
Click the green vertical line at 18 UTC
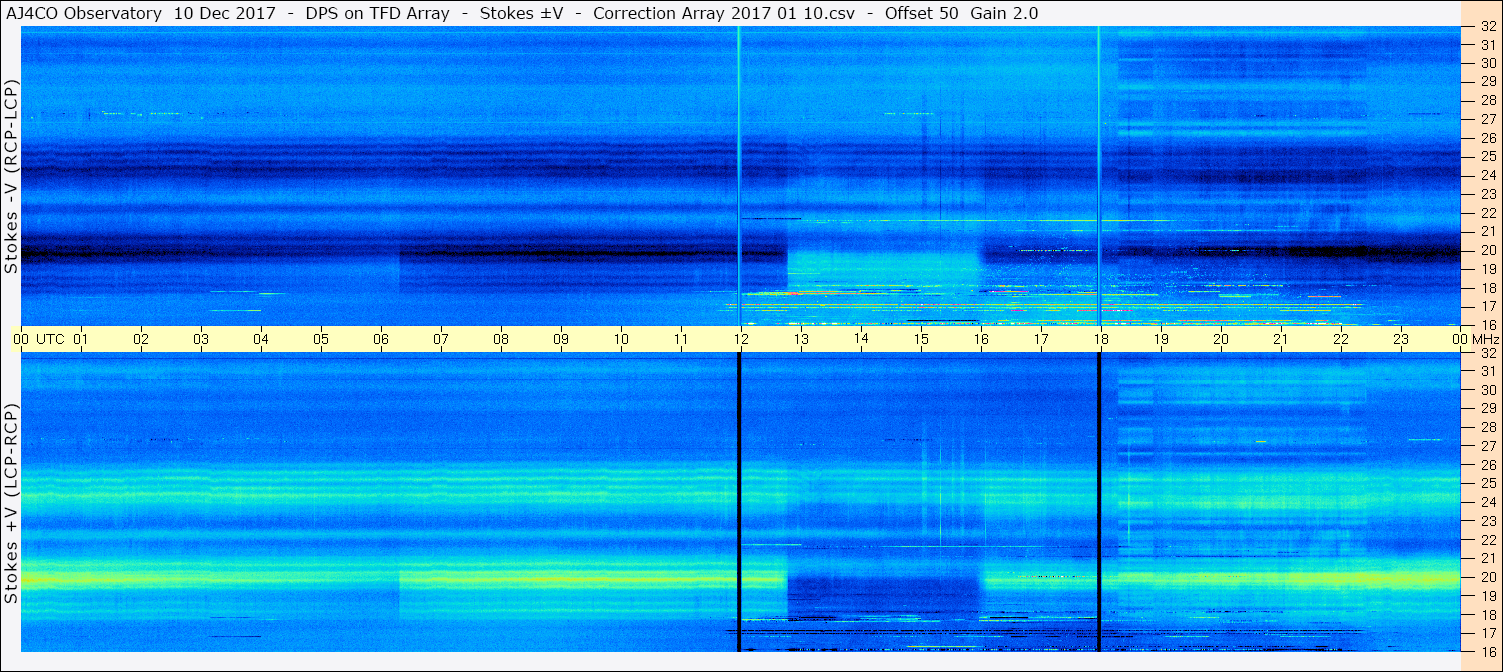(1098, 176)
